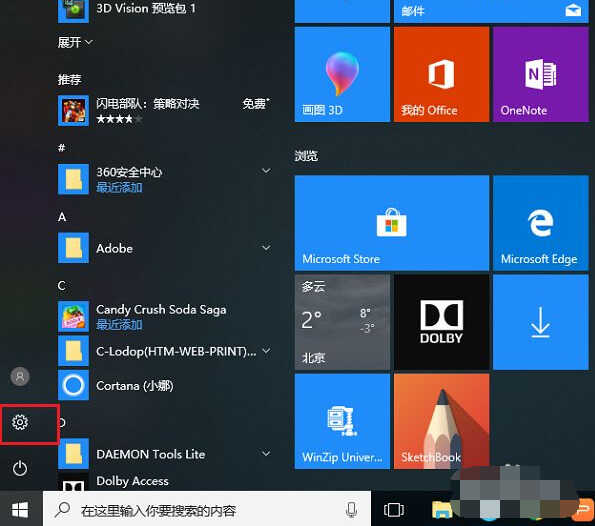The height and width of the screenshot is (526, 595).
Task: Open Task View from the taskbar
Action: (x=394, y=510)
